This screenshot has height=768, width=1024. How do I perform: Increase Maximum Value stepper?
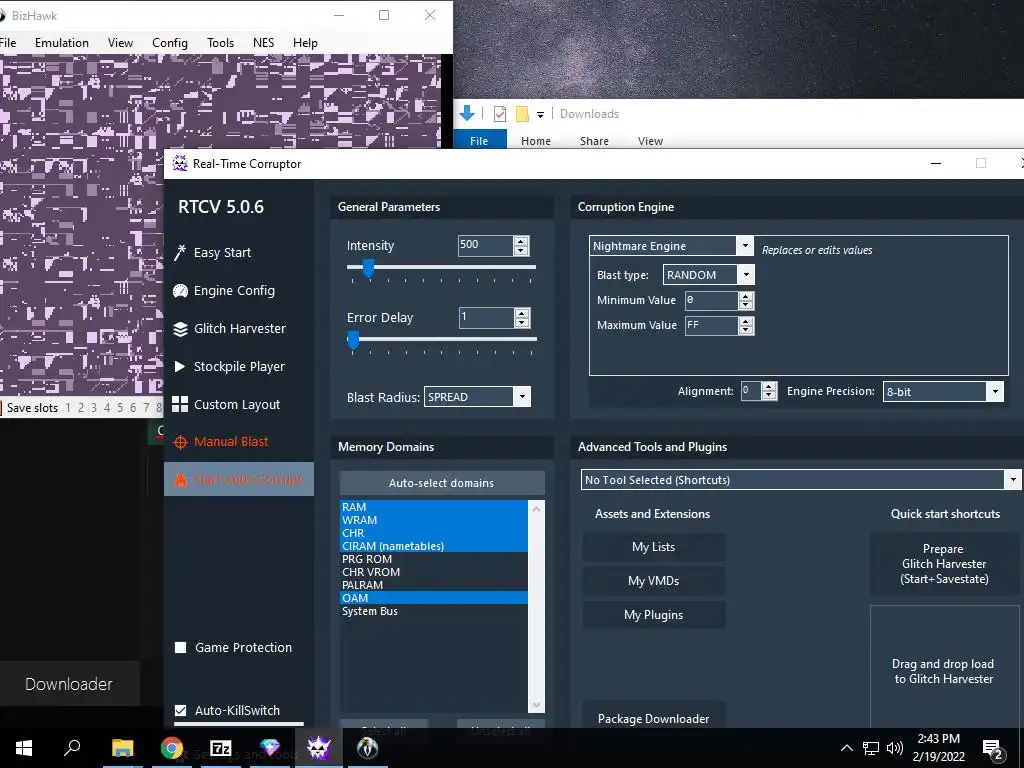click(x=746, y=321)
